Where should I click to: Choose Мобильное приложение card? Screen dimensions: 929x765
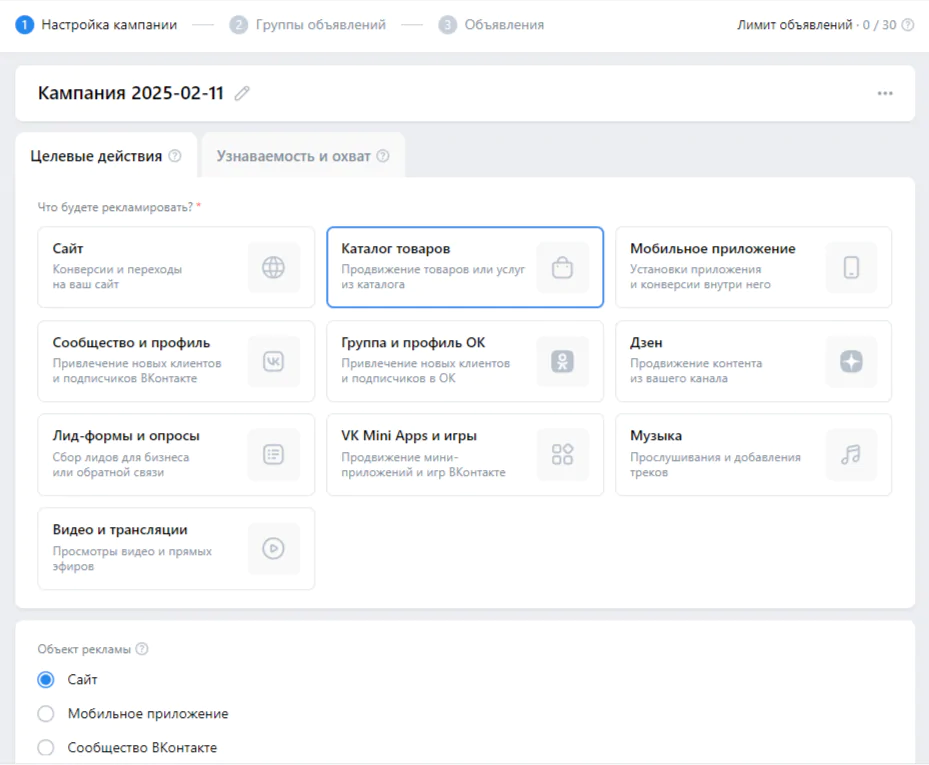tap(754, 267)
